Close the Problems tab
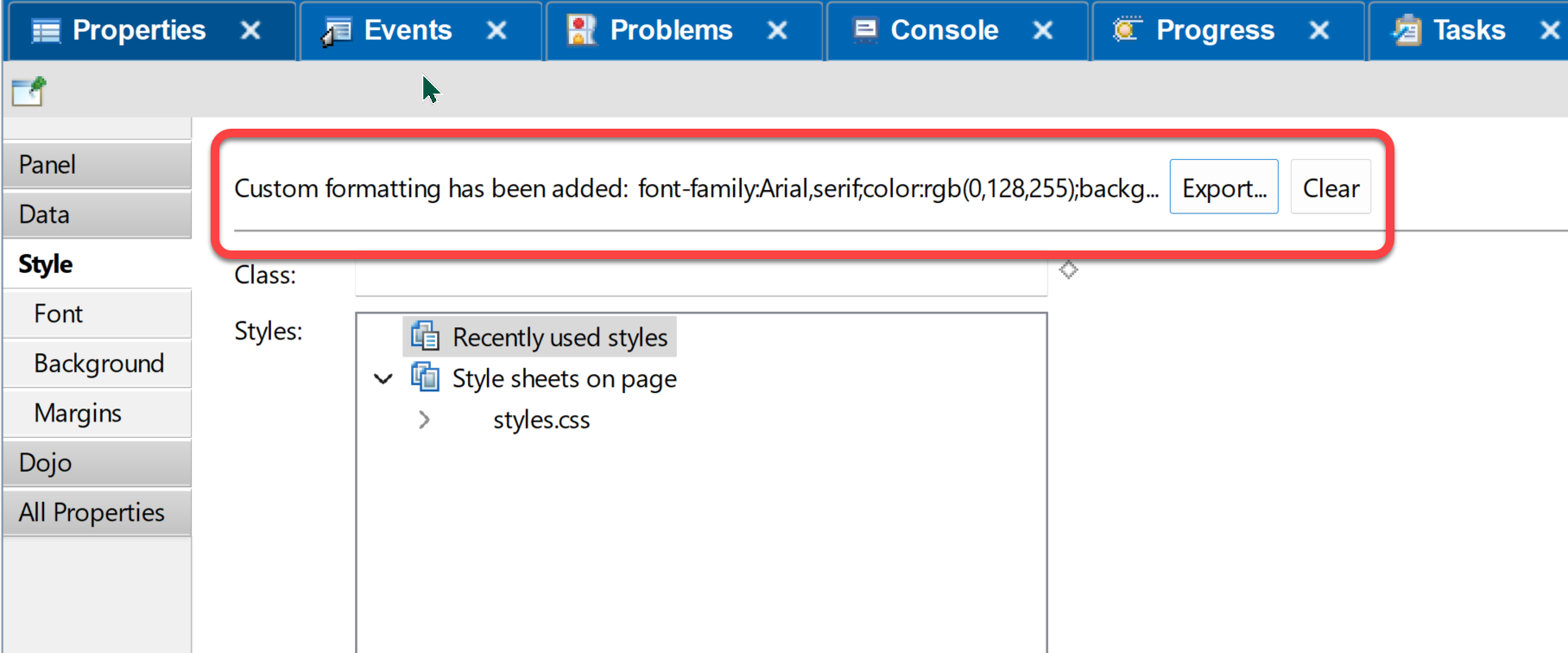The image size is (1568, 653). click(777, 31)
